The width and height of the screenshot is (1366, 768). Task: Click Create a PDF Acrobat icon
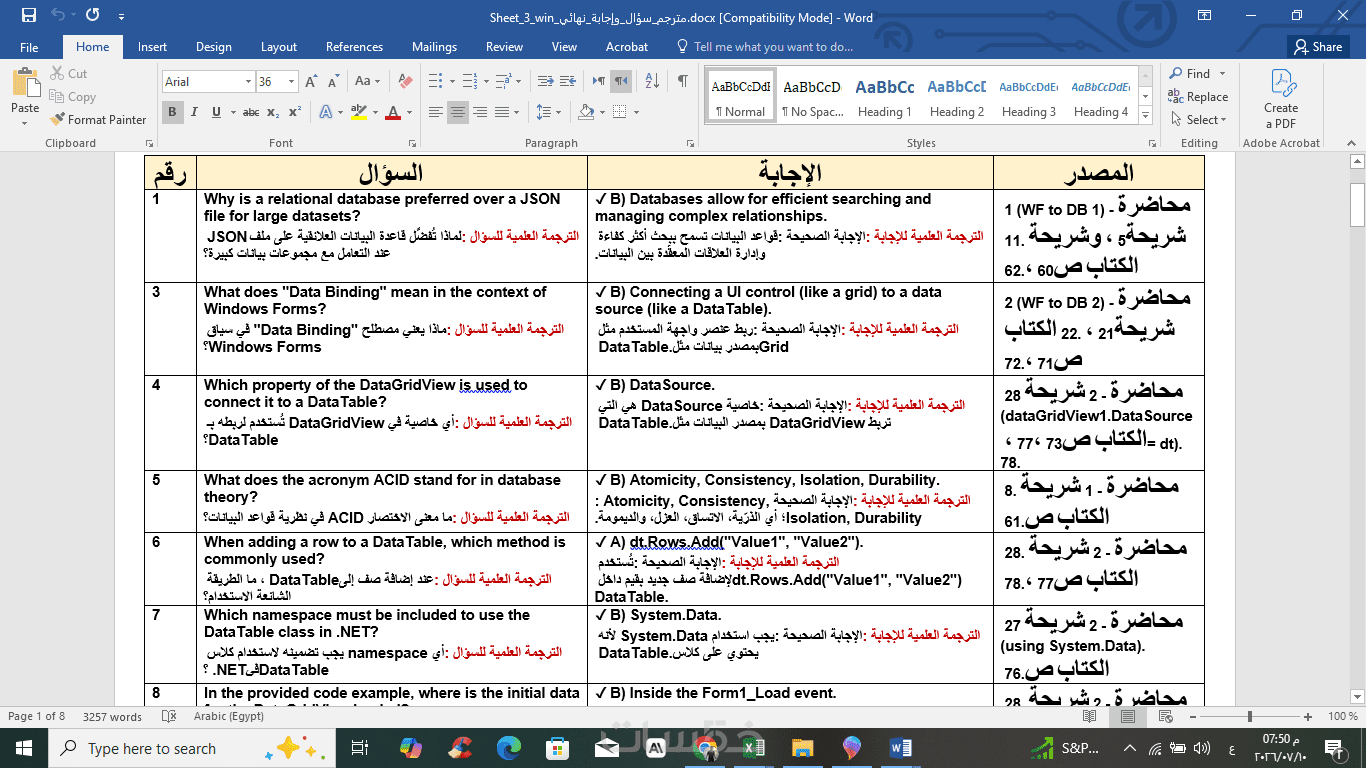[x=1281, y=98]
